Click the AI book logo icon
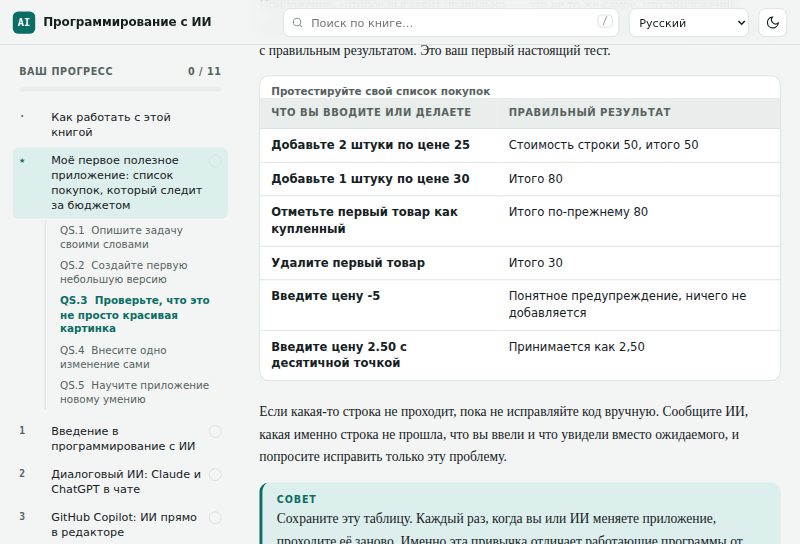This screenshot has height=544, width=800. point(24,22)
